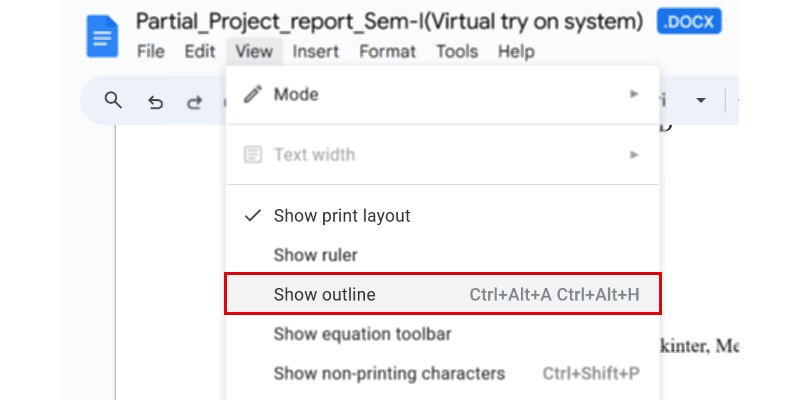Open the Format menu

[387, 51]
